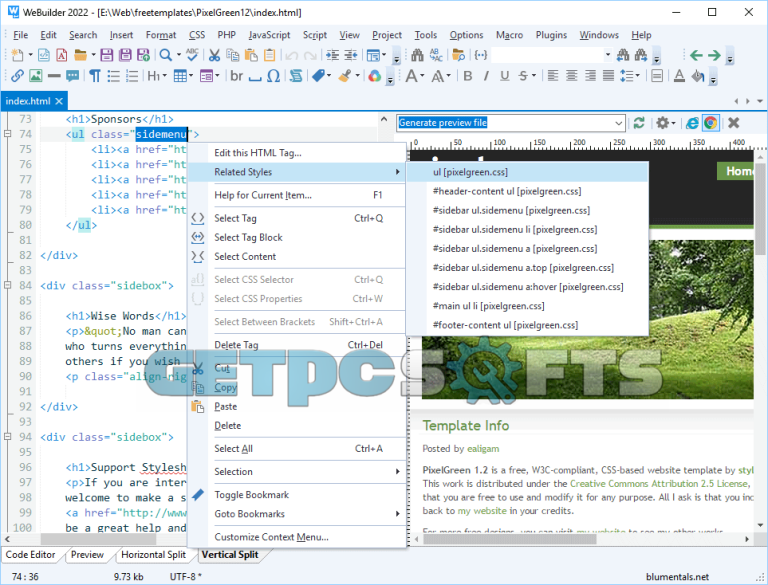Toggle justified text alignment
Image resolution: width=768 pixels, height=585 pixels.
coord(608,76)
